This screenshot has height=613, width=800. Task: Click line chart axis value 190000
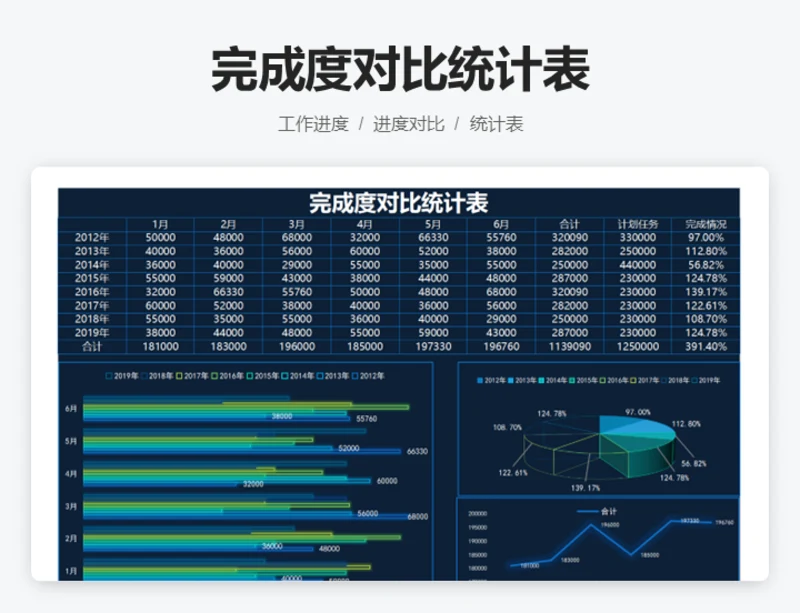point(478,541)
